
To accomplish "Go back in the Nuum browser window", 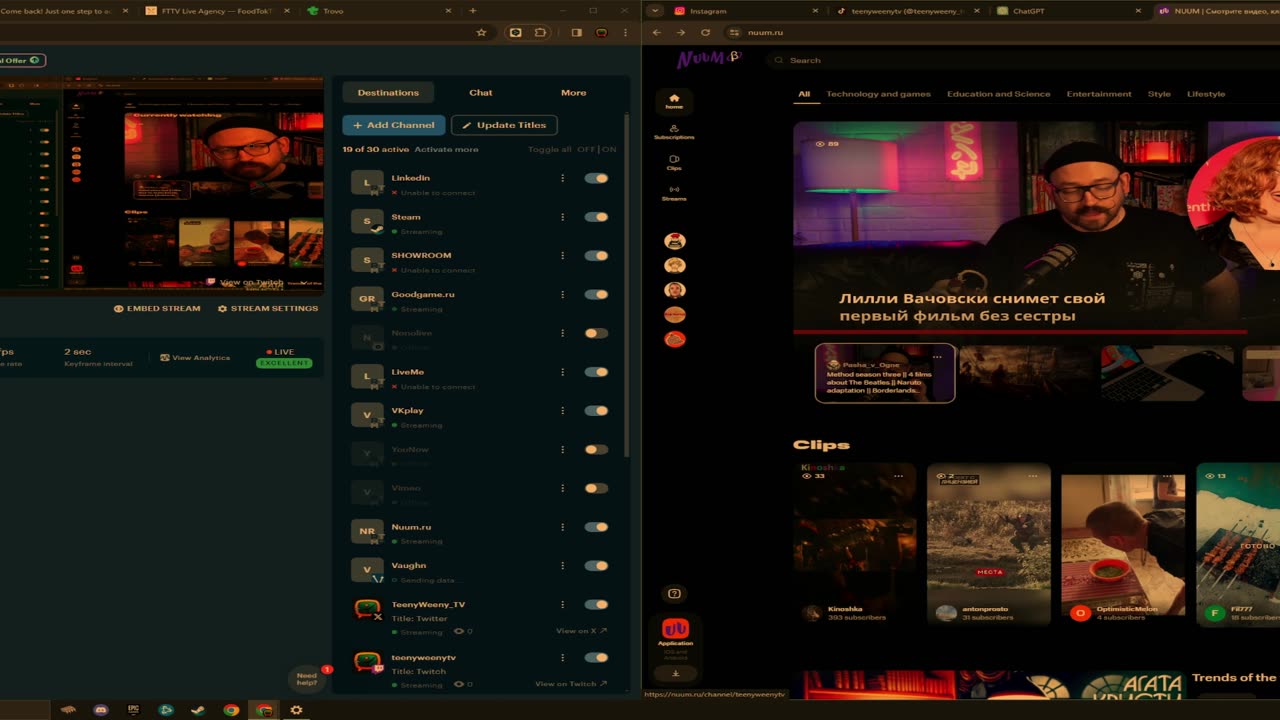I will point(657,32).
